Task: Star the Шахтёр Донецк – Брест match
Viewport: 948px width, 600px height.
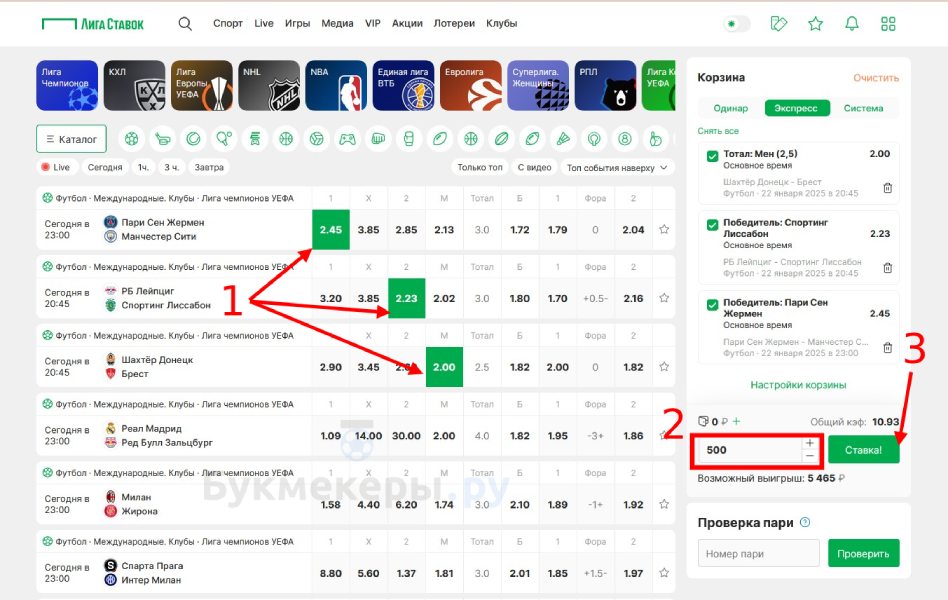Action: click(x=664, y=367)
